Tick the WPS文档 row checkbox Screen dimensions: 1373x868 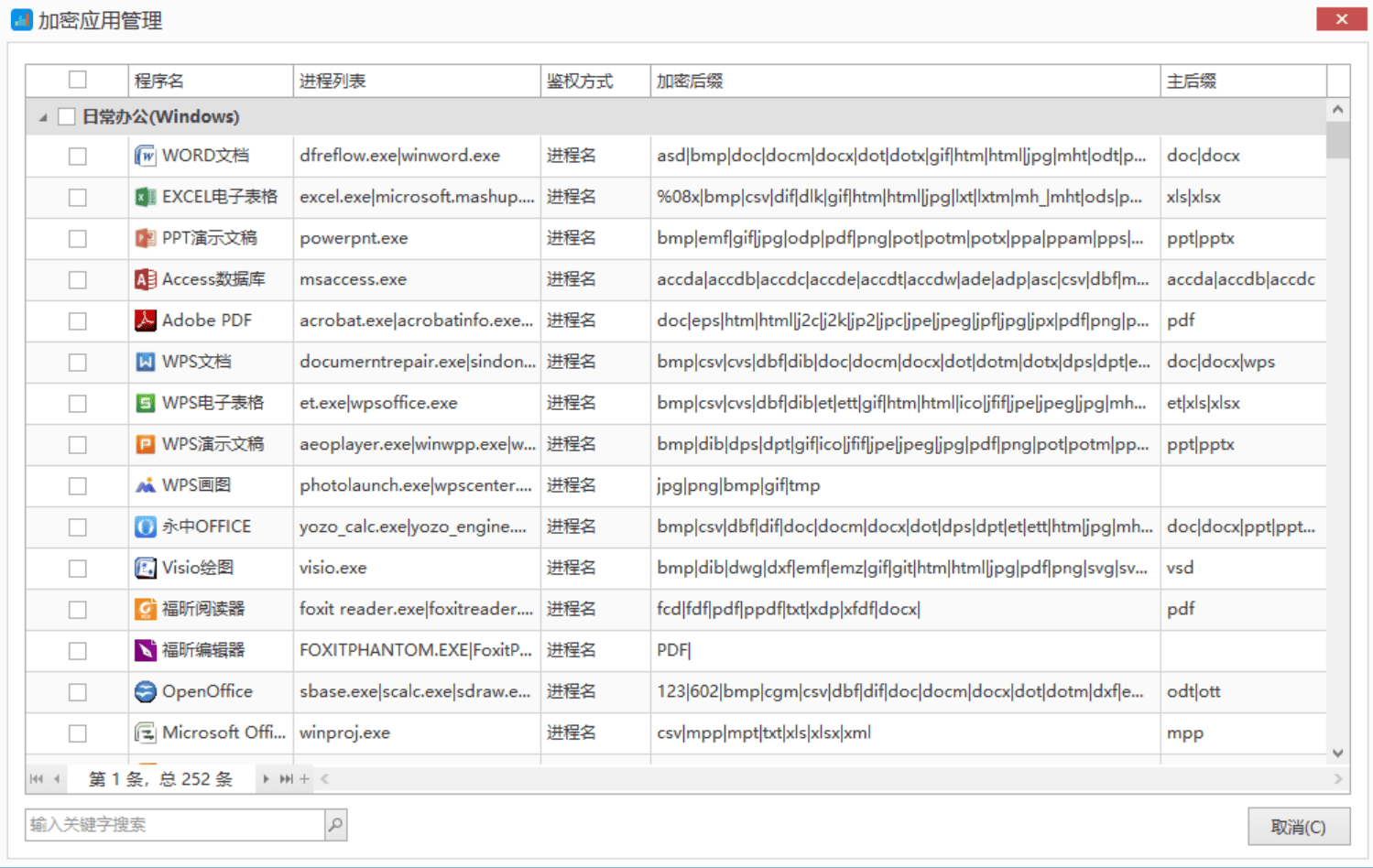point(78,363)
